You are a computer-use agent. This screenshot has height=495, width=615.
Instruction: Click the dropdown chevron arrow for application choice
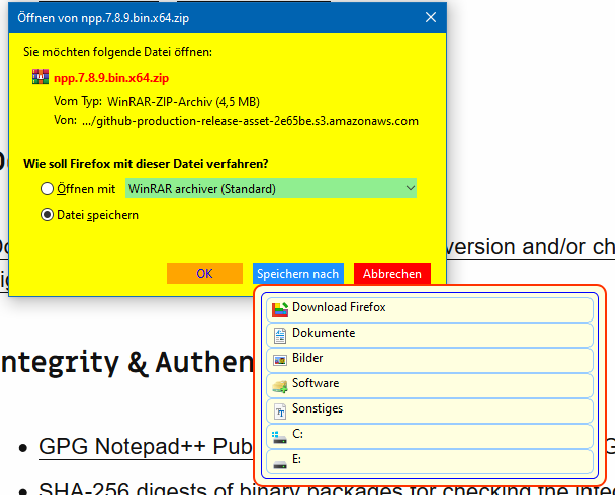tap(410, 188)
